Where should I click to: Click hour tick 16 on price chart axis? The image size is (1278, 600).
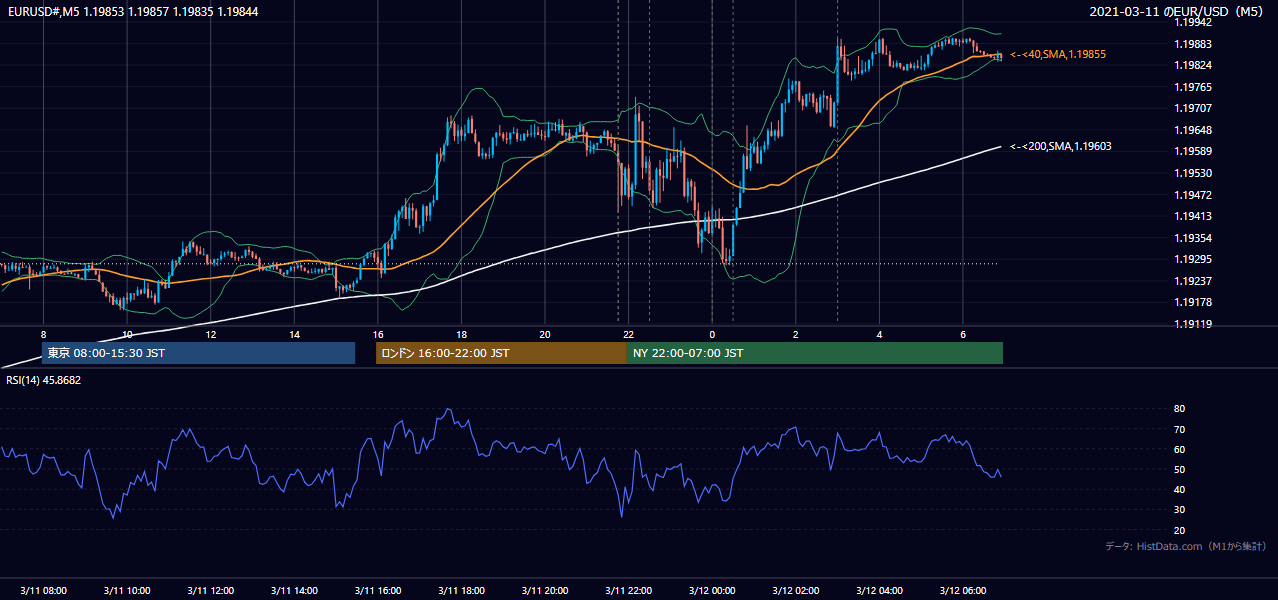pos(378,334)
